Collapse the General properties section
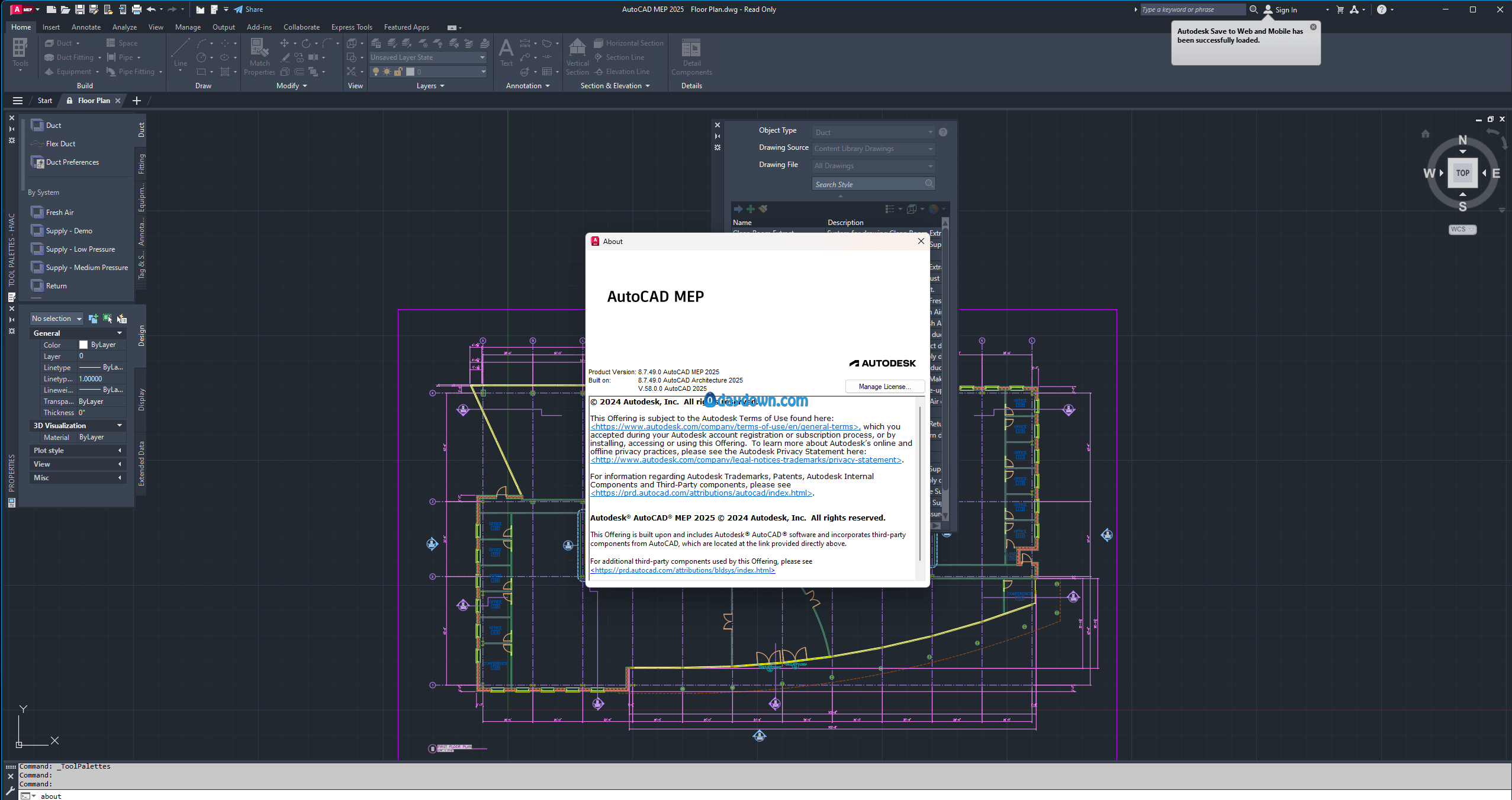 pos(78,333)
